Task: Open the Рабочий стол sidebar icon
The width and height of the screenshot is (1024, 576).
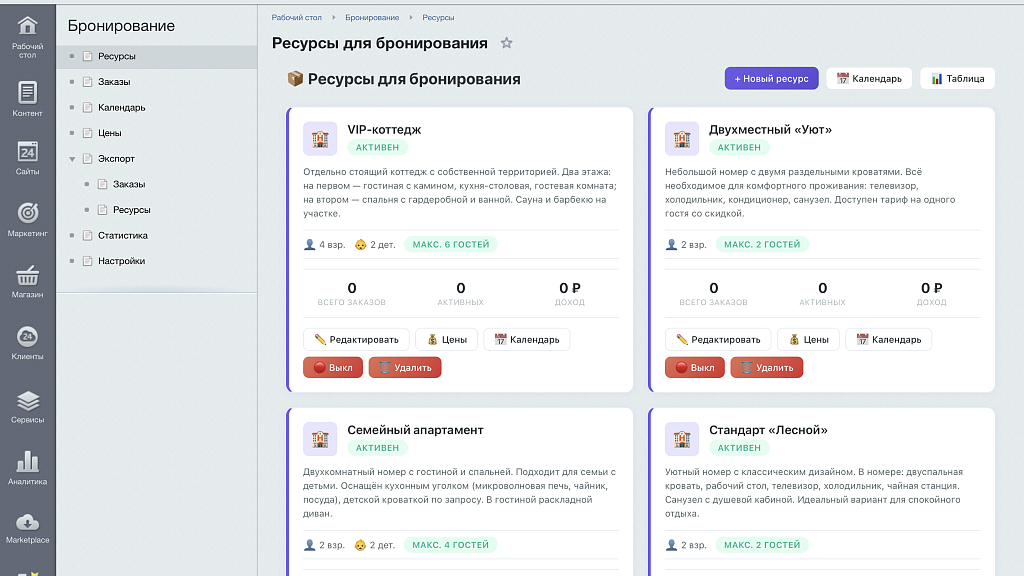Action: (x=27, y=27)
